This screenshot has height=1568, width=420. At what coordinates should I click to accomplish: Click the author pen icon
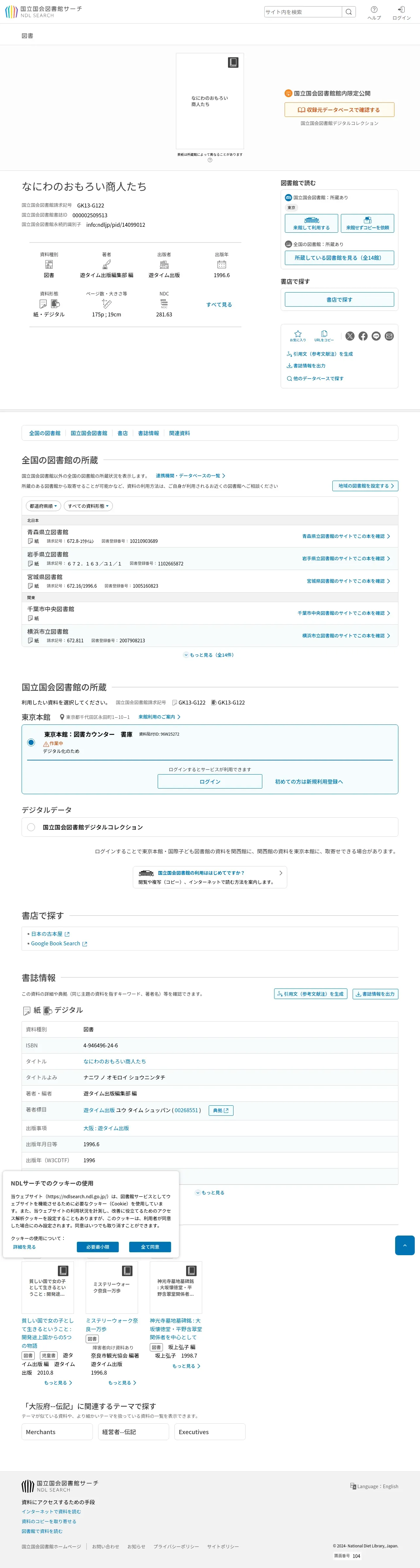pyautogui.click(x=107, y=264)
